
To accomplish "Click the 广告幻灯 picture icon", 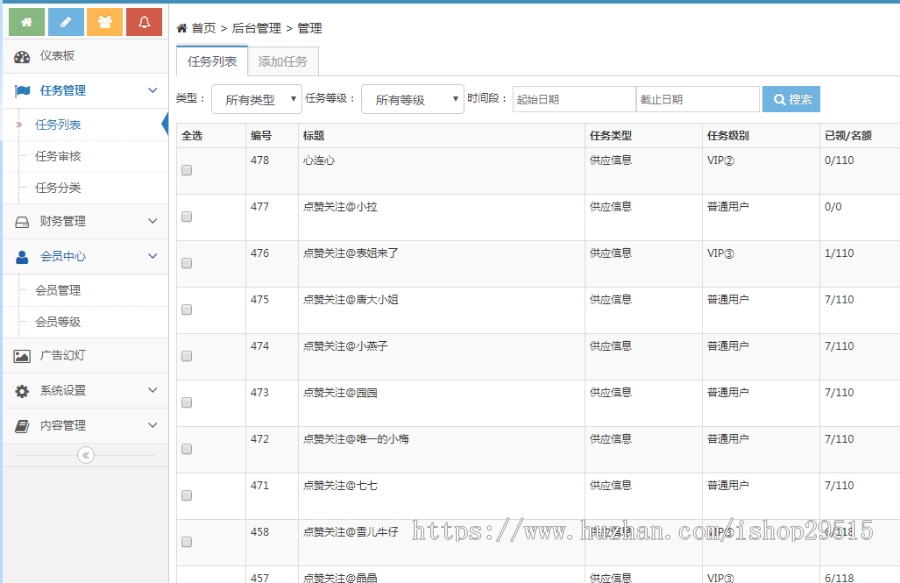I will coord(22,356).
